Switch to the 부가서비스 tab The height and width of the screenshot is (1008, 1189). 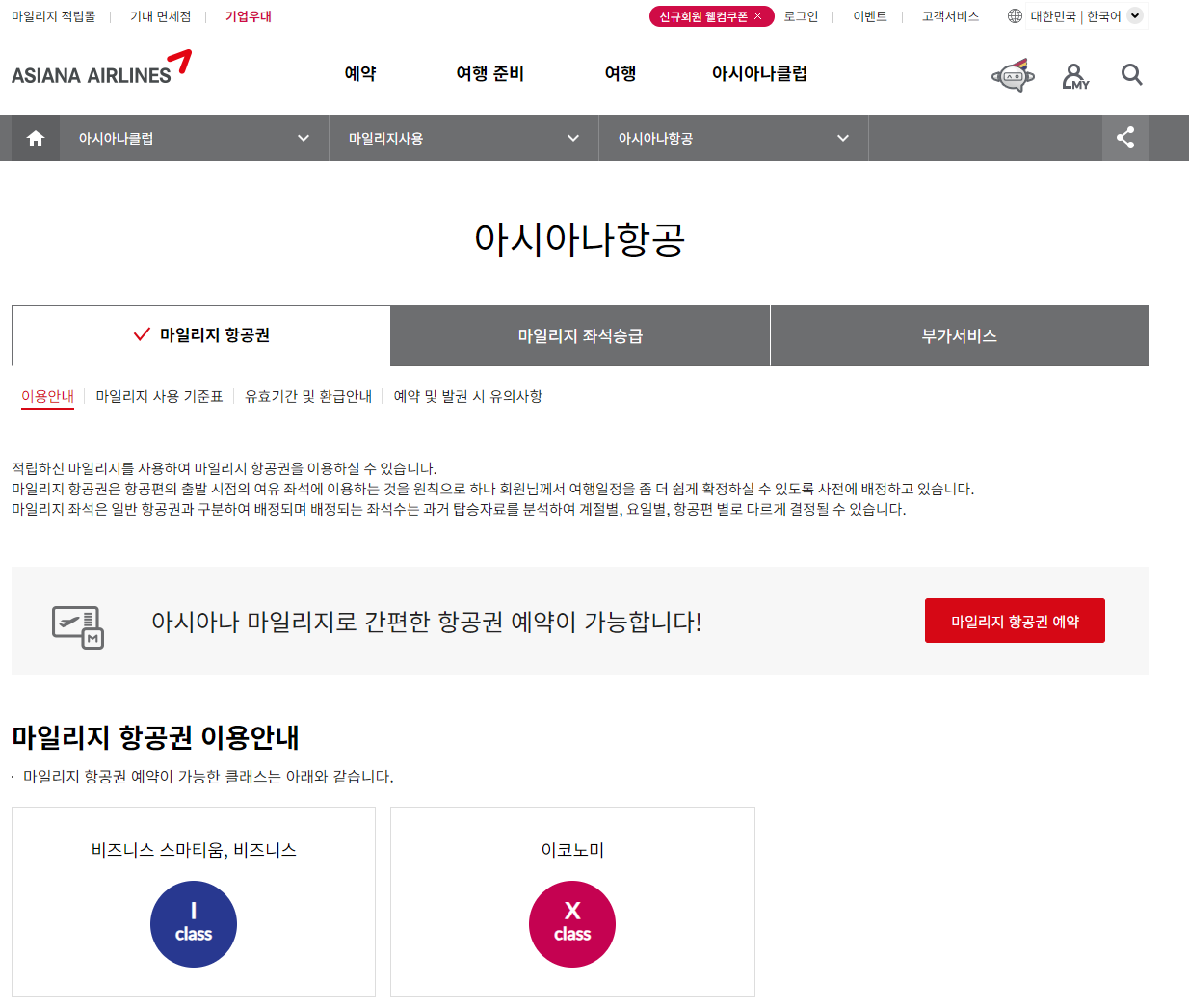(960, 336)
